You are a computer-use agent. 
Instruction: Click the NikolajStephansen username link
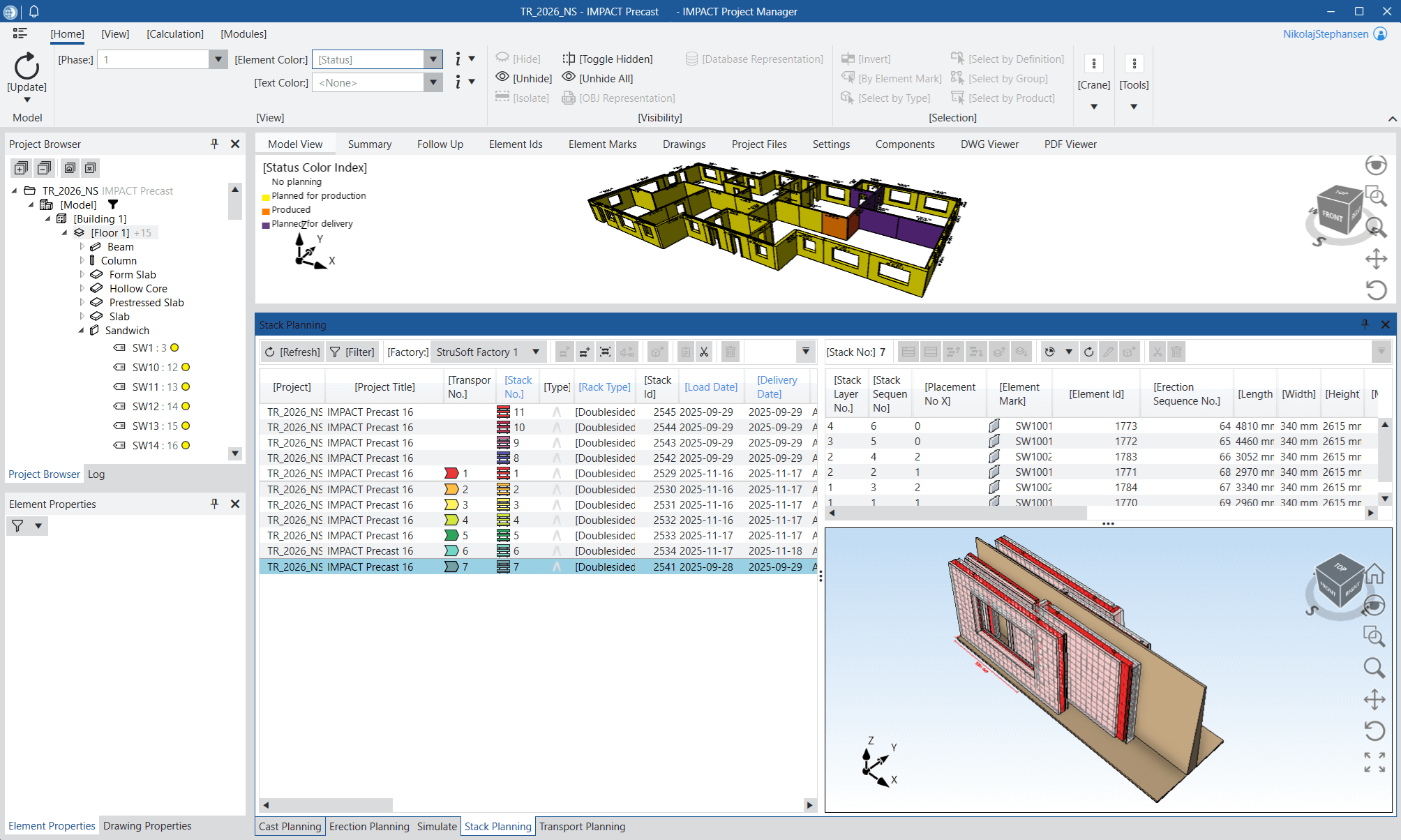(1326, 33)
